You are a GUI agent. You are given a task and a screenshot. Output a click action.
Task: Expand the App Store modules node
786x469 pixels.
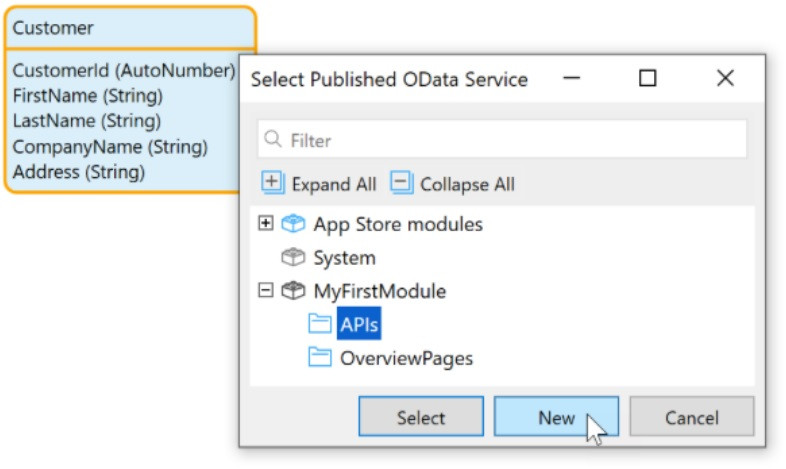tap(265, 224)
